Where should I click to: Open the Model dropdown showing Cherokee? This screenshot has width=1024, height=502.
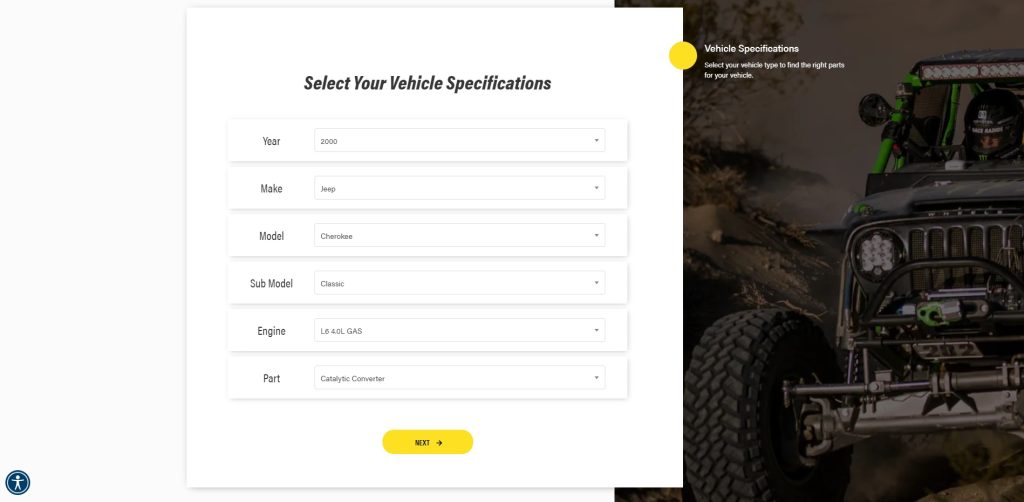459,236
